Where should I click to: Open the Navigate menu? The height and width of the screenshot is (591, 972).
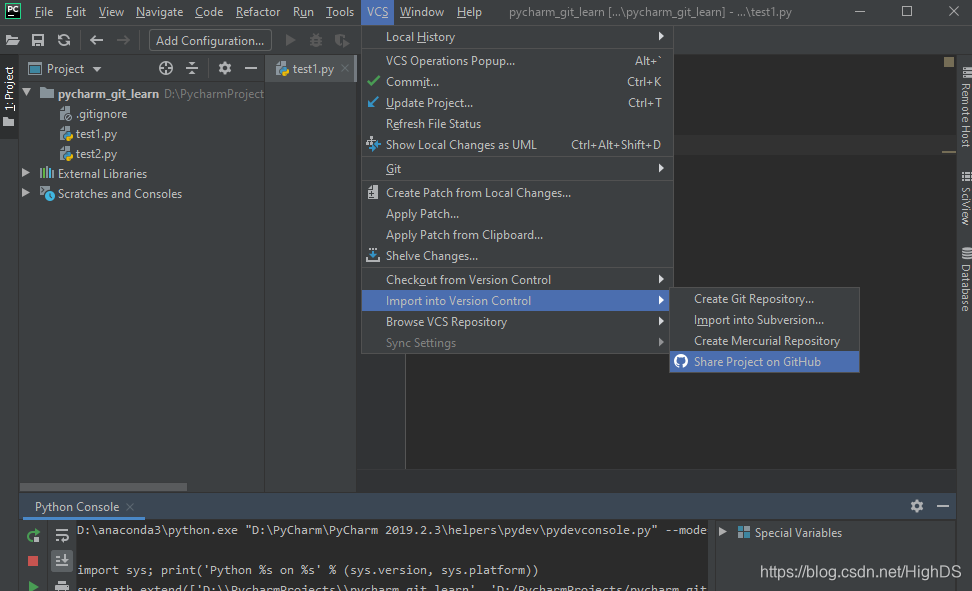coord(159,12)
